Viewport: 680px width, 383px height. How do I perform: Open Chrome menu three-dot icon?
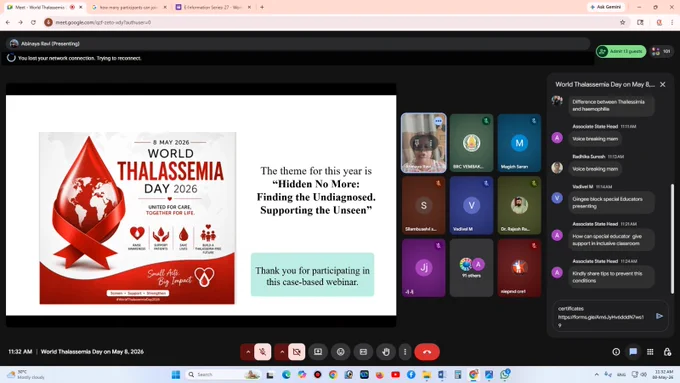point(672,22)
